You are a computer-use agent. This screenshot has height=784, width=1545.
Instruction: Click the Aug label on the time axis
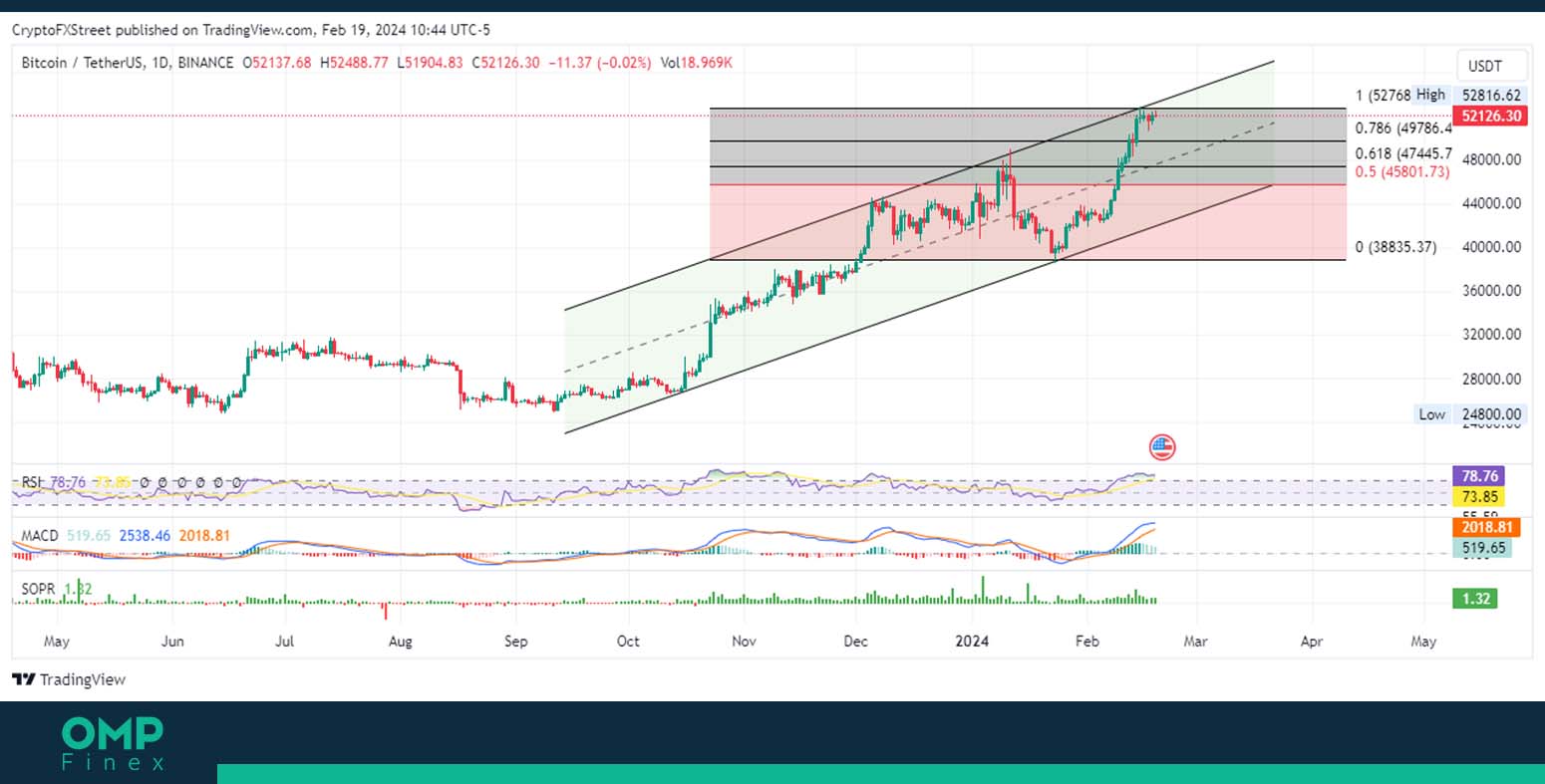400,641
